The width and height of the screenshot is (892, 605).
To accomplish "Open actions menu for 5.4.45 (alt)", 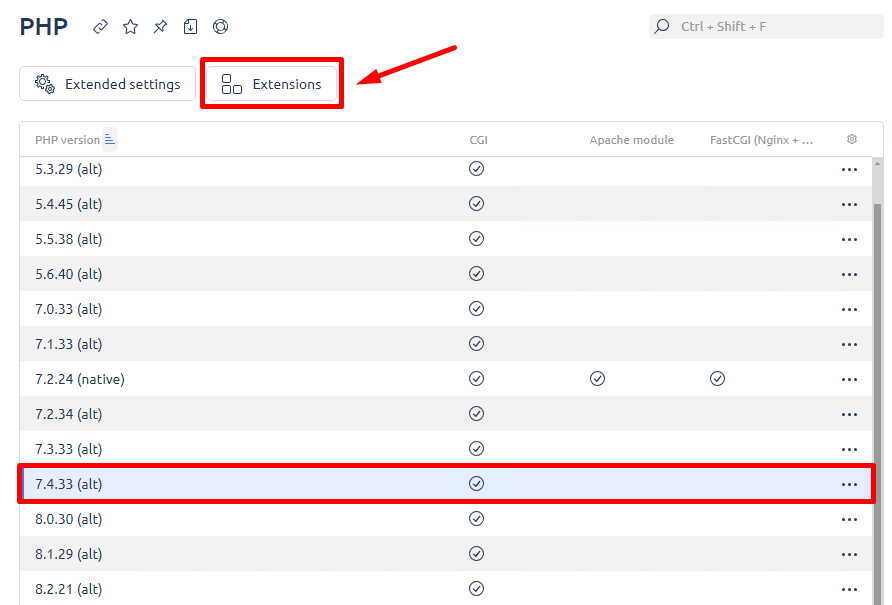I will pos(849,204).
